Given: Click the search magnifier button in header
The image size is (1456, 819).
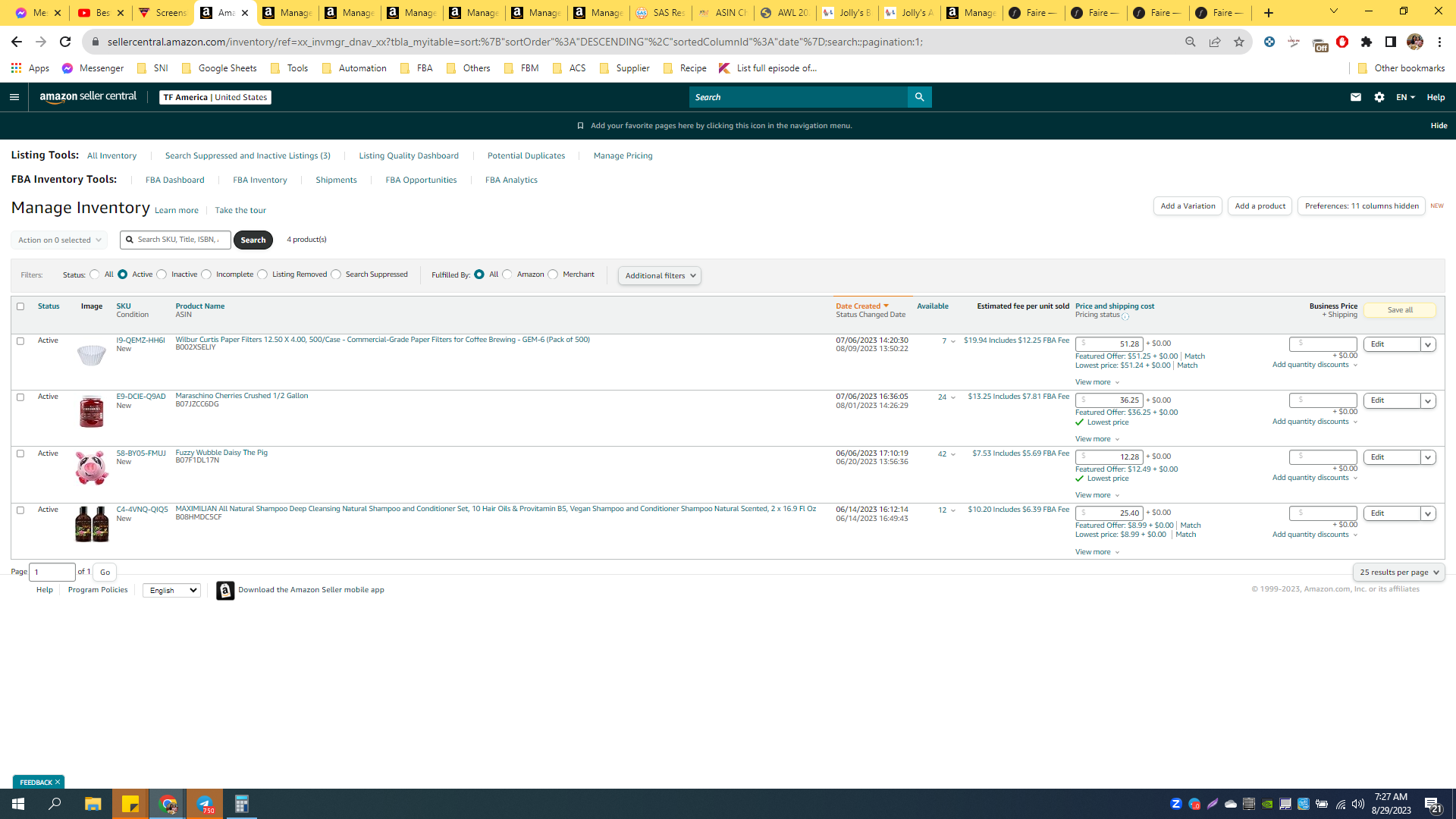Looking at the screenshot, I should click(919, 97).
